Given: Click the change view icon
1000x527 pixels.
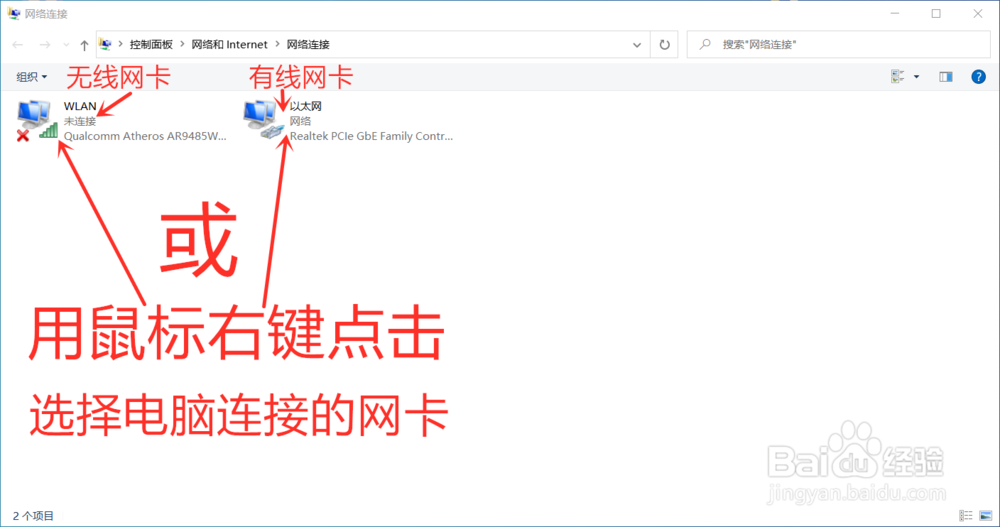Looking at the screenshot, I should click(898, 77).
